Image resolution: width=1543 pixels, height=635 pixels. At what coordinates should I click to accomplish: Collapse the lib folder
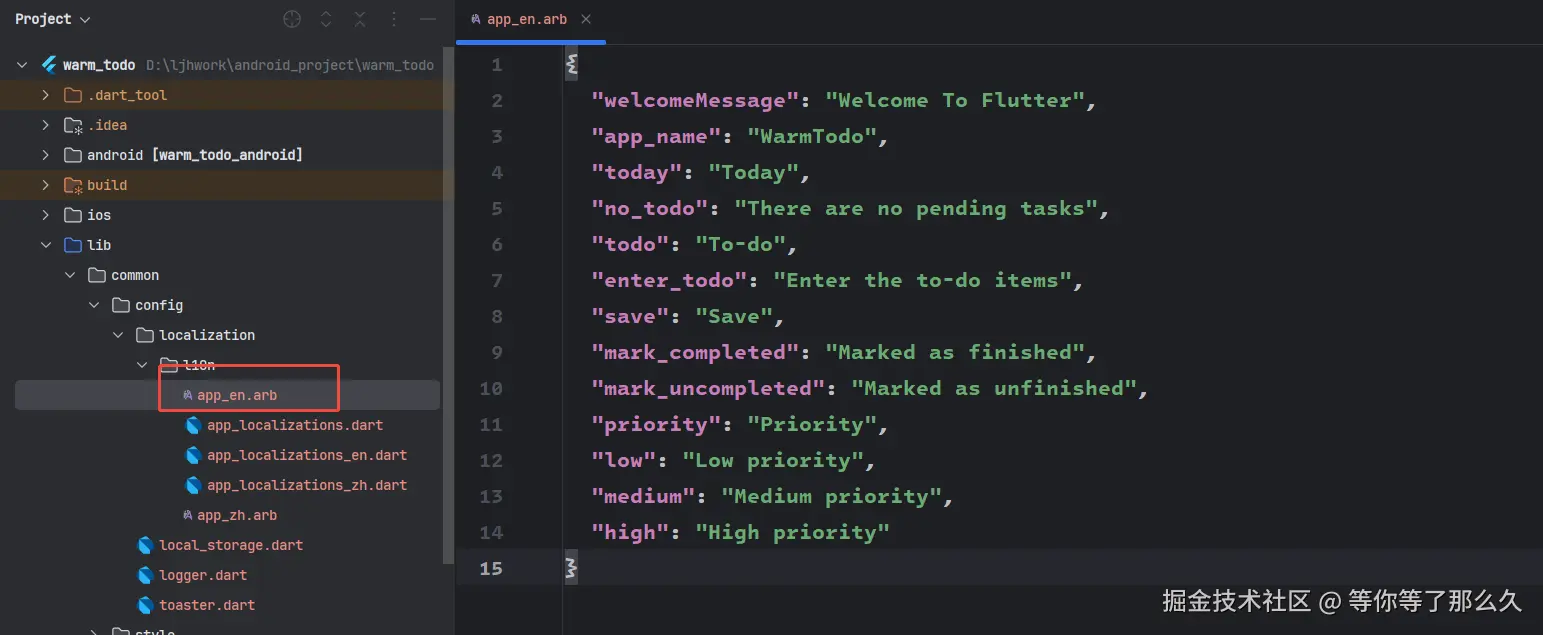point(45,245)
